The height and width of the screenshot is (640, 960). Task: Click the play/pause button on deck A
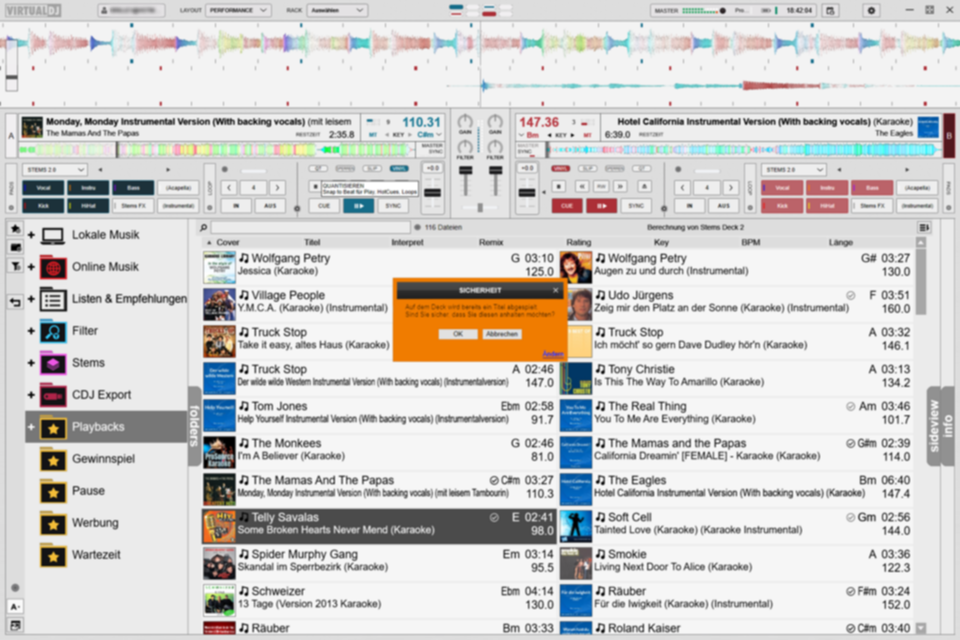click(359, 206)
